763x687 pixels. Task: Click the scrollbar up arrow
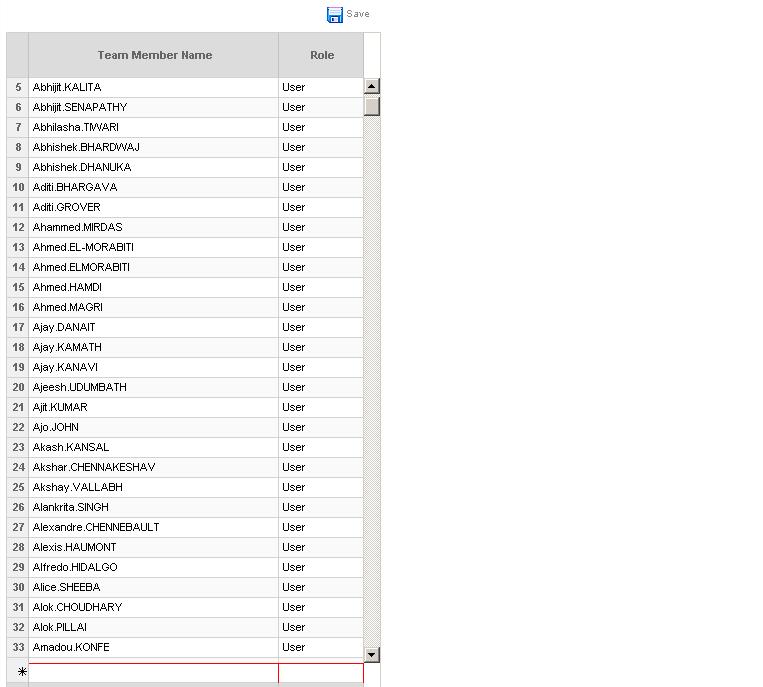tap(371, 86)
